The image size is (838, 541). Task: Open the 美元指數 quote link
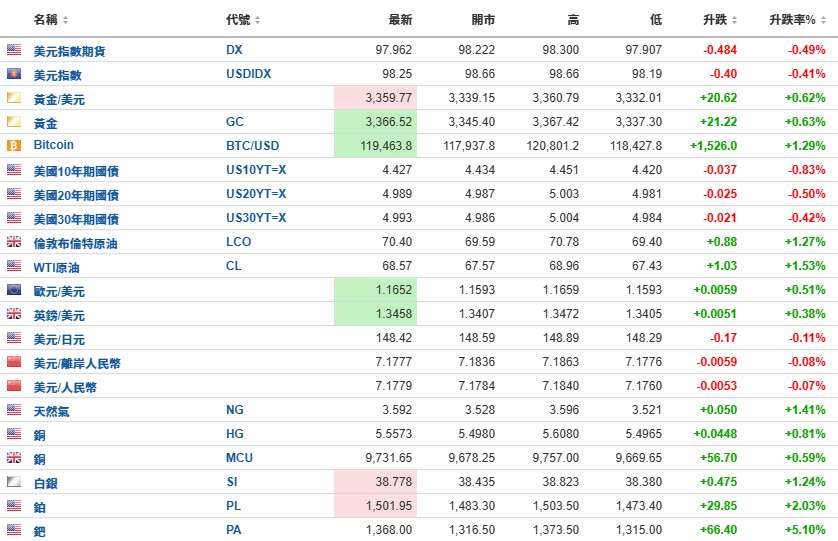tap(58, 75)
